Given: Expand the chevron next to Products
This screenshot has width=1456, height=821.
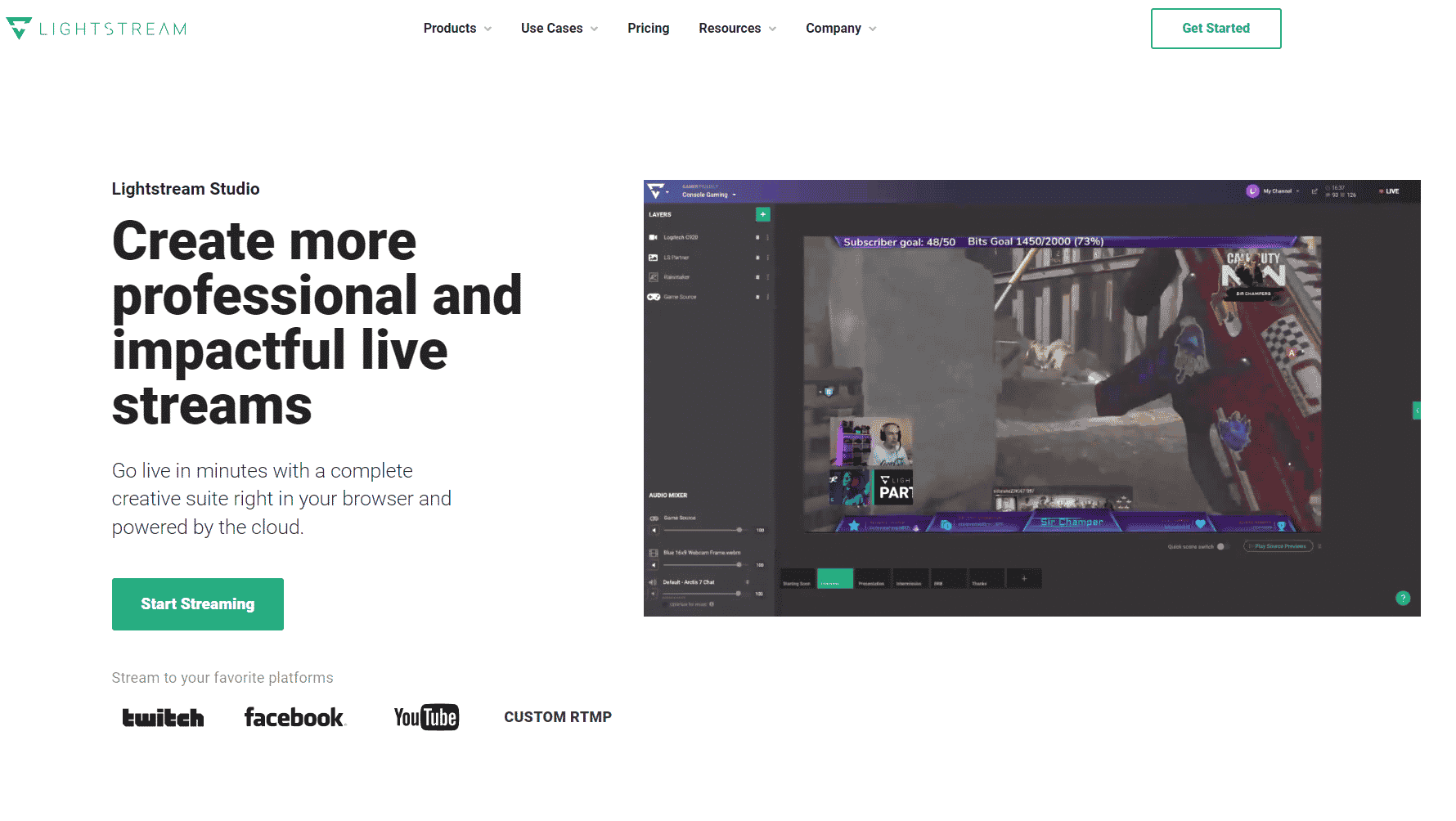Looking at the screenshot, I should [488, 29].
